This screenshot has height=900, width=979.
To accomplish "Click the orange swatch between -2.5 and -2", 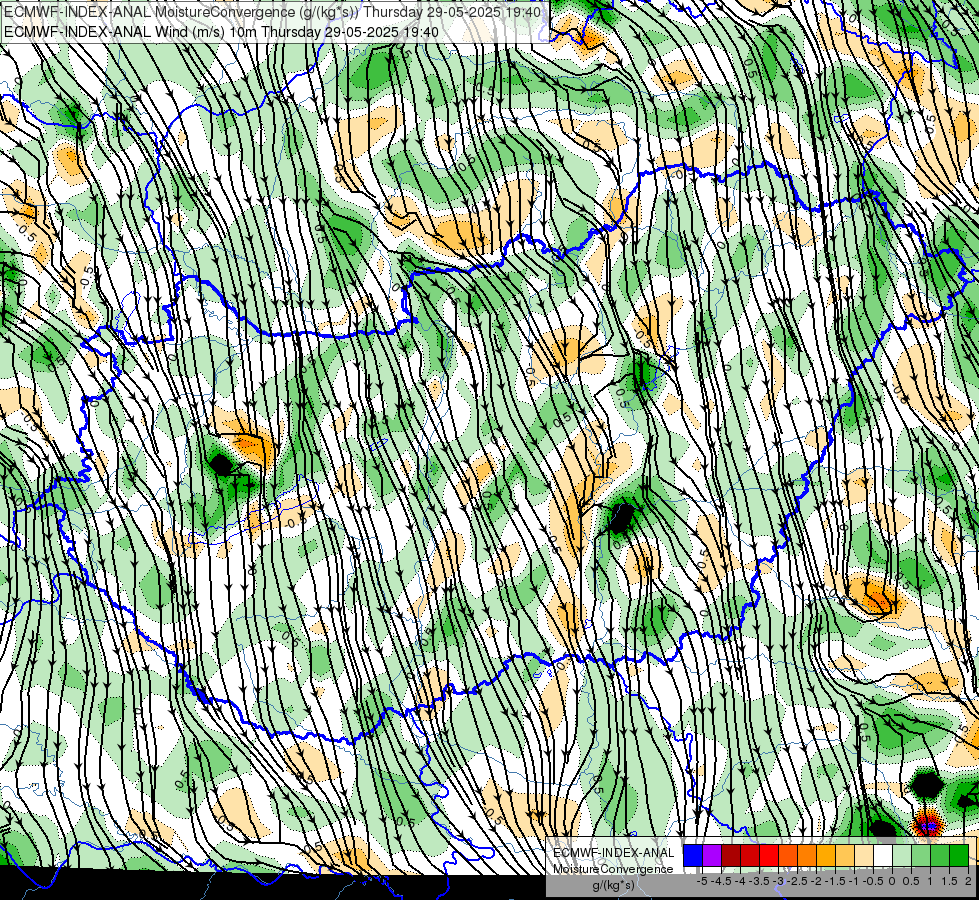I will 807,856.
